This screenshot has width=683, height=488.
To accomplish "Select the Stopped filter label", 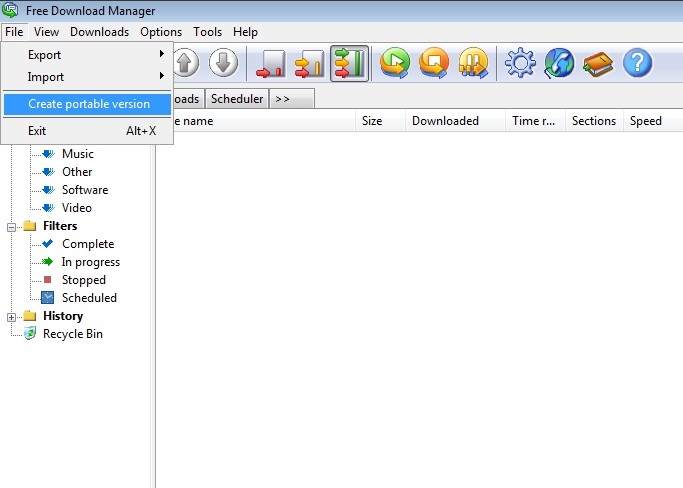I will point(84,280).
